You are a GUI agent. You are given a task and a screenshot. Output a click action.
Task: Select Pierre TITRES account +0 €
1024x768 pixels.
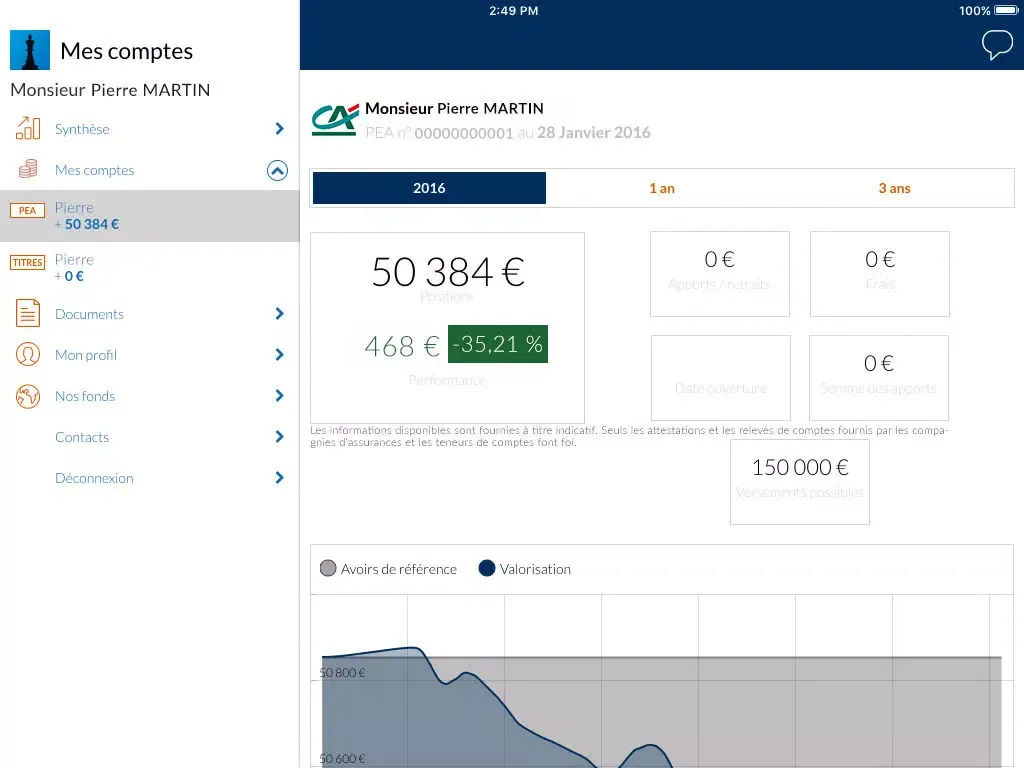pos(150,268)
